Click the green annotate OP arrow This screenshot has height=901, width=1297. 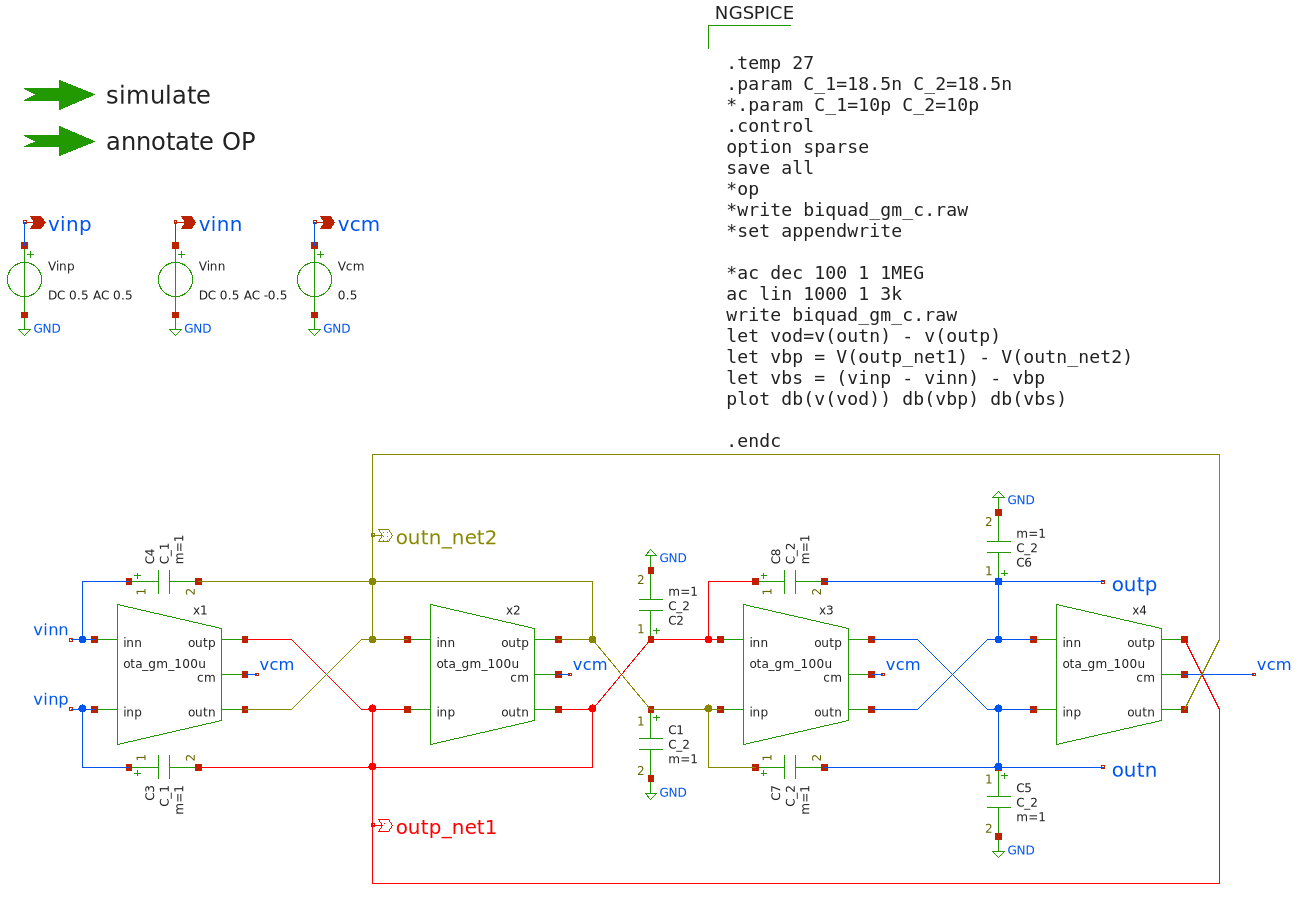click(60, 141)
